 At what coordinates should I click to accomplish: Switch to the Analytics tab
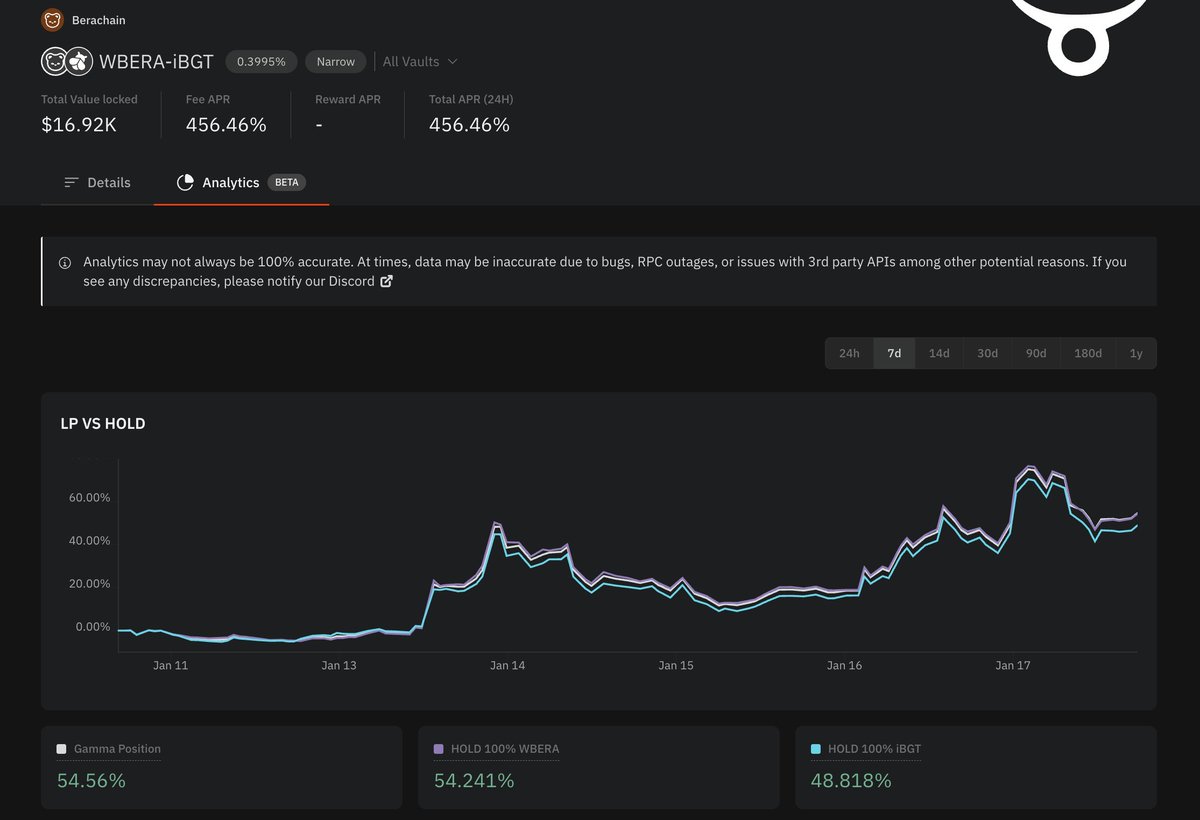pyautogui.click(x=241, y=182)
